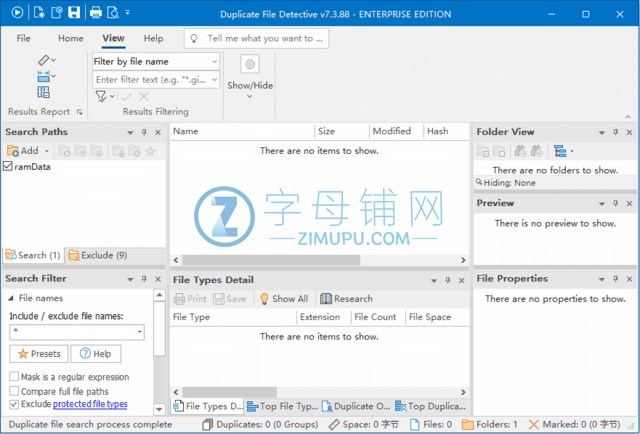Select the Top Duplicates tab

coord(431,406)
